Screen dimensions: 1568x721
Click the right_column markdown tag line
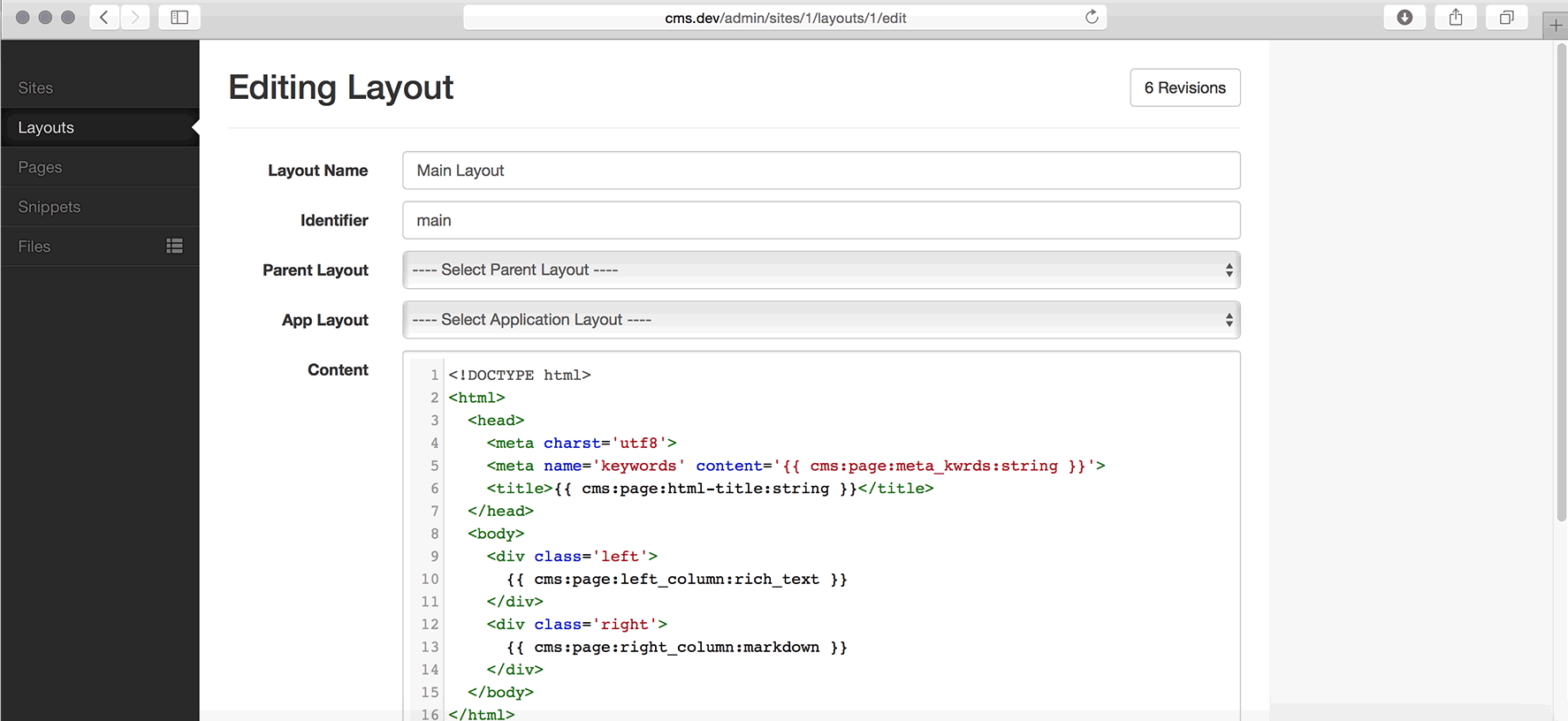click(x=677, y=648)
